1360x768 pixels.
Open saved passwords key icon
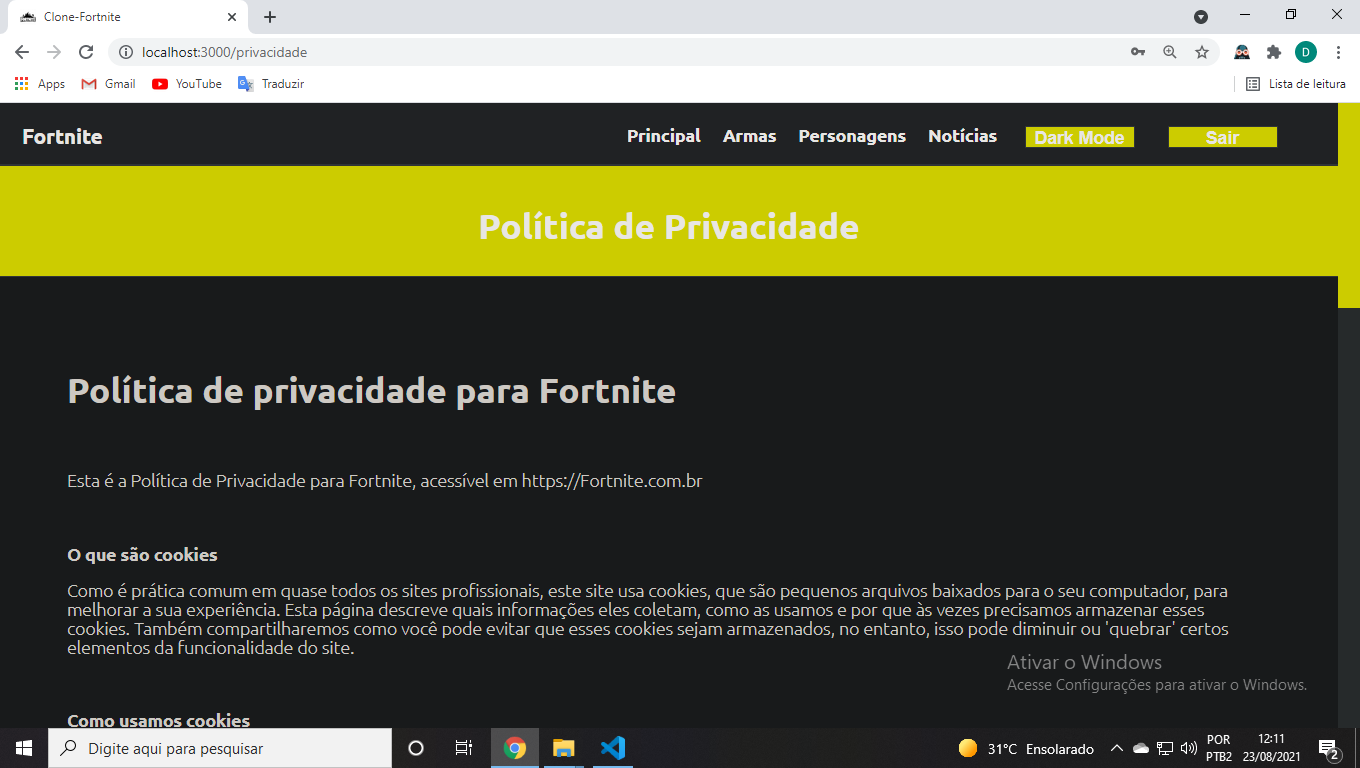click(x=1138, y=52)
